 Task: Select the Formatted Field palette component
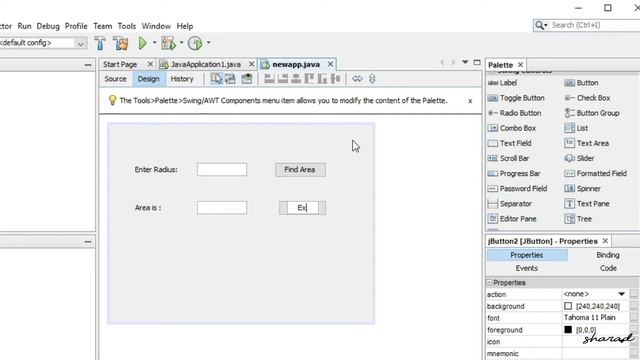595,173
